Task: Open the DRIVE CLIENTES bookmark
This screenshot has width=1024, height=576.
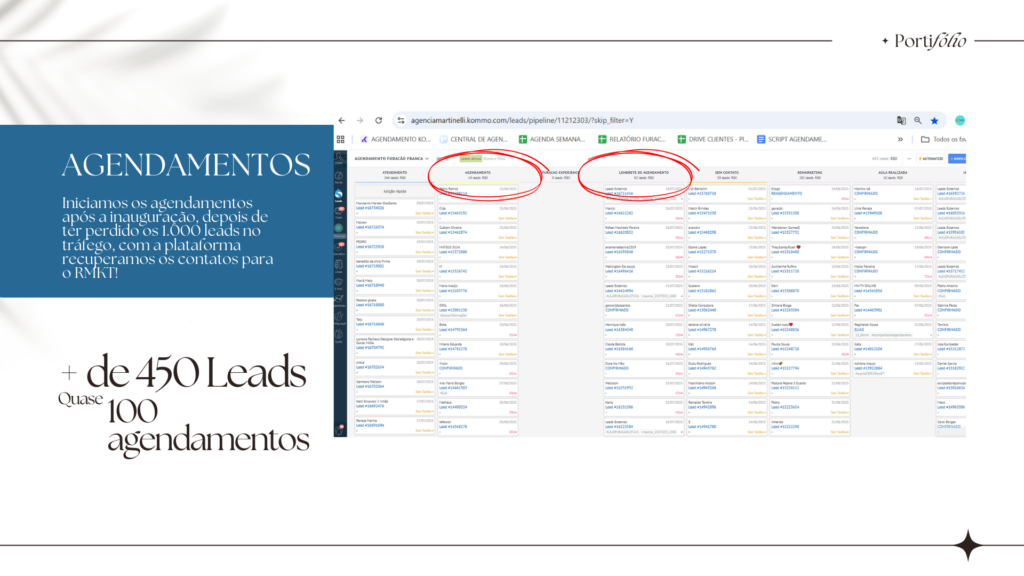Action: pos(713,140)
